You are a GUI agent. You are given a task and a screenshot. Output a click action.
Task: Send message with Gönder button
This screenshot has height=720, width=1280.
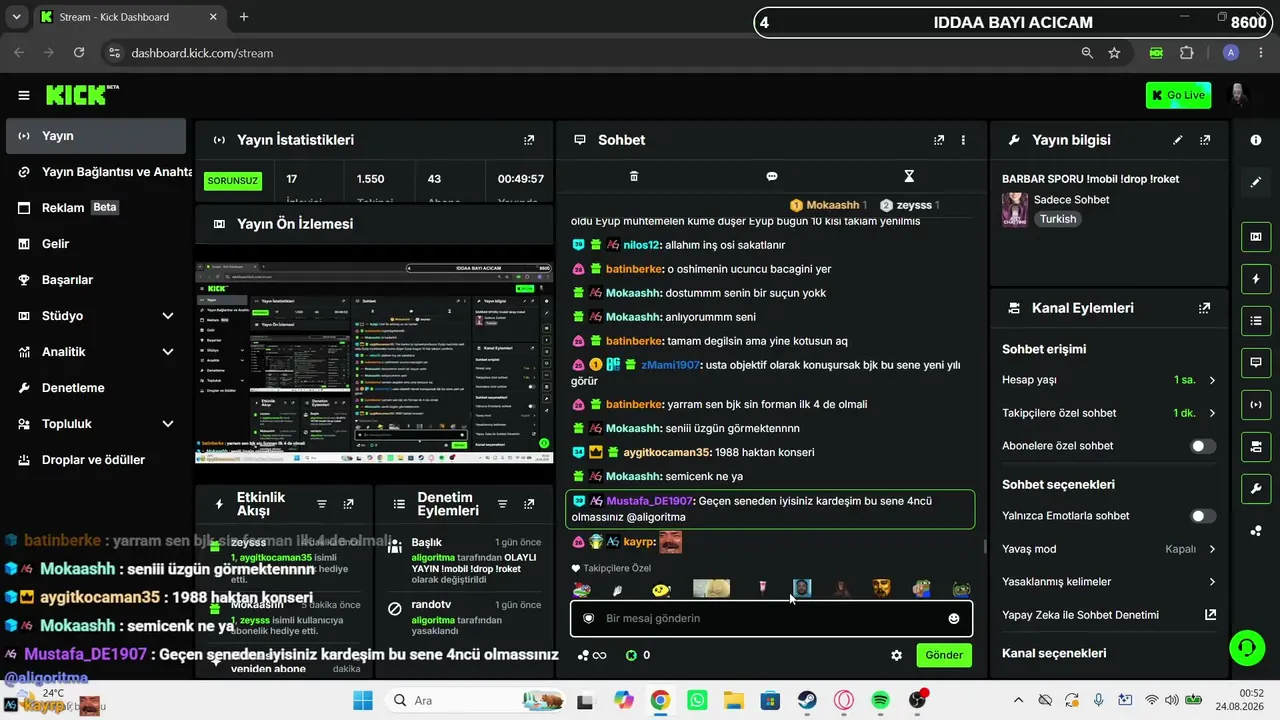pos(944,655)
